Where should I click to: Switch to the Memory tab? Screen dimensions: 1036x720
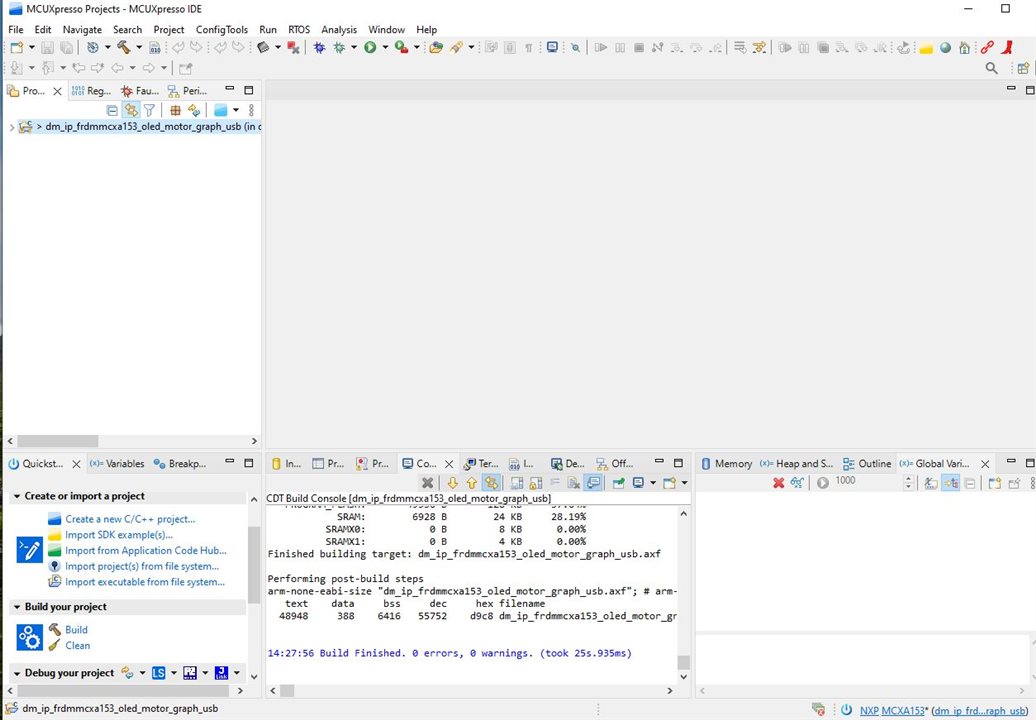[x=726, y=464]
